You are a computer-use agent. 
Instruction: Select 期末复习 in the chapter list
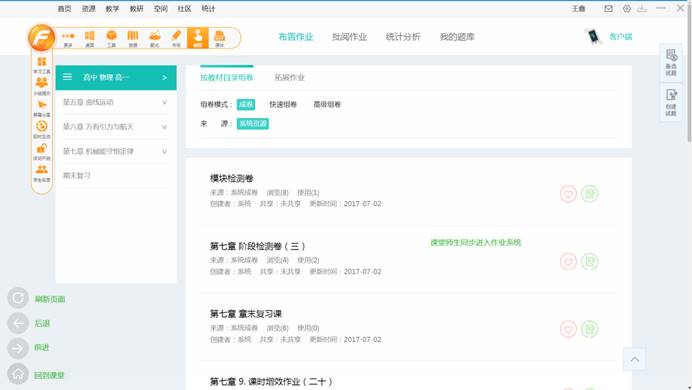coord(77,176)
